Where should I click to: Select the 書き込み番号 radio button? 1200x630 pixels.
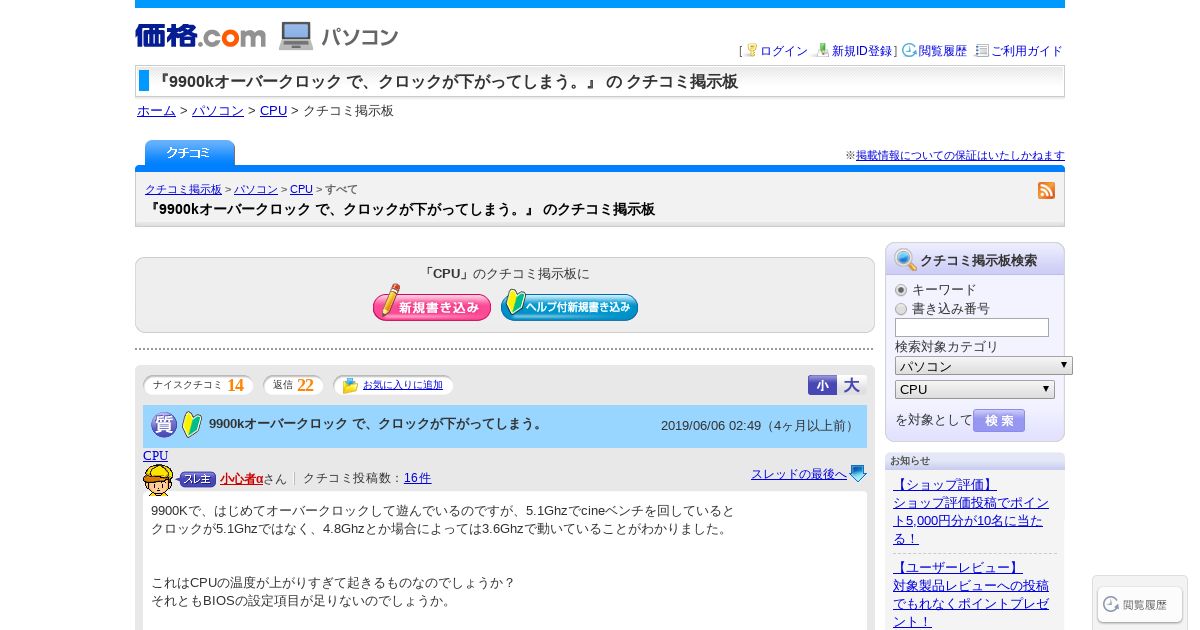tap(901, 309)
